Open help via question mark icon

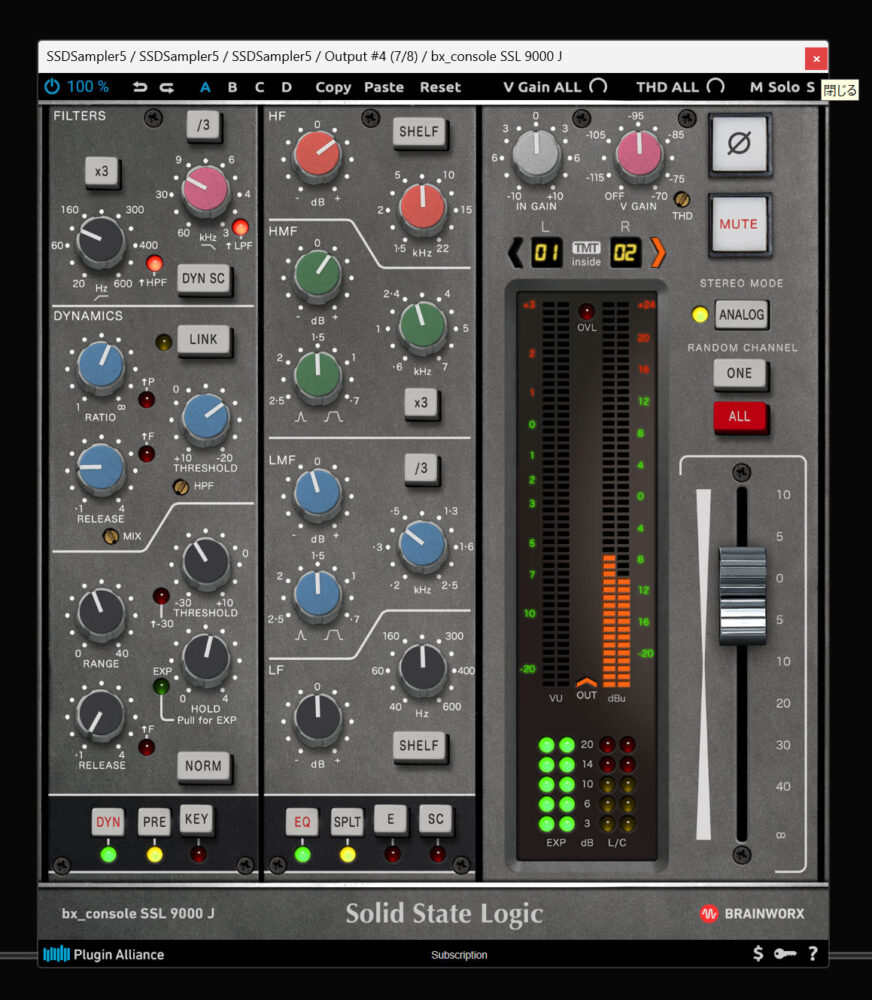tap(813, 953)
